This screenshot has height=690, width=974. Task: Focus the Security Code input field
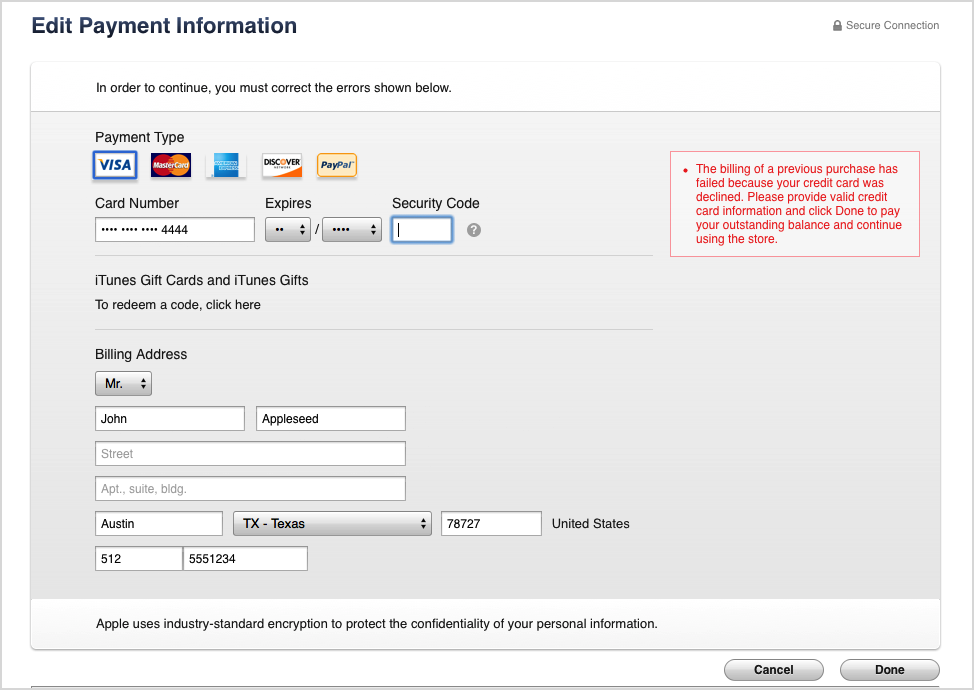[422, 230]
